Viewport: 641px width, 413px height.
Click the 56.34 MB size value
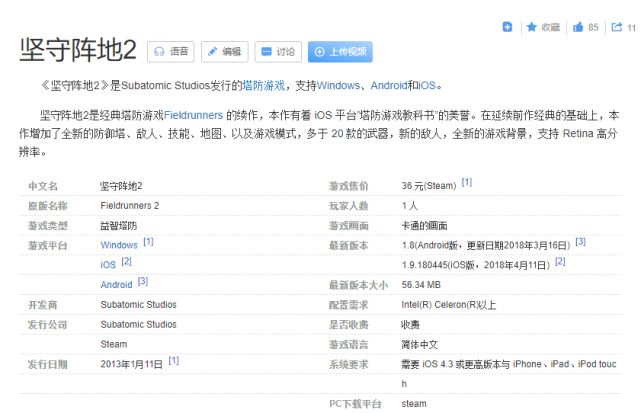pos(421,285)
